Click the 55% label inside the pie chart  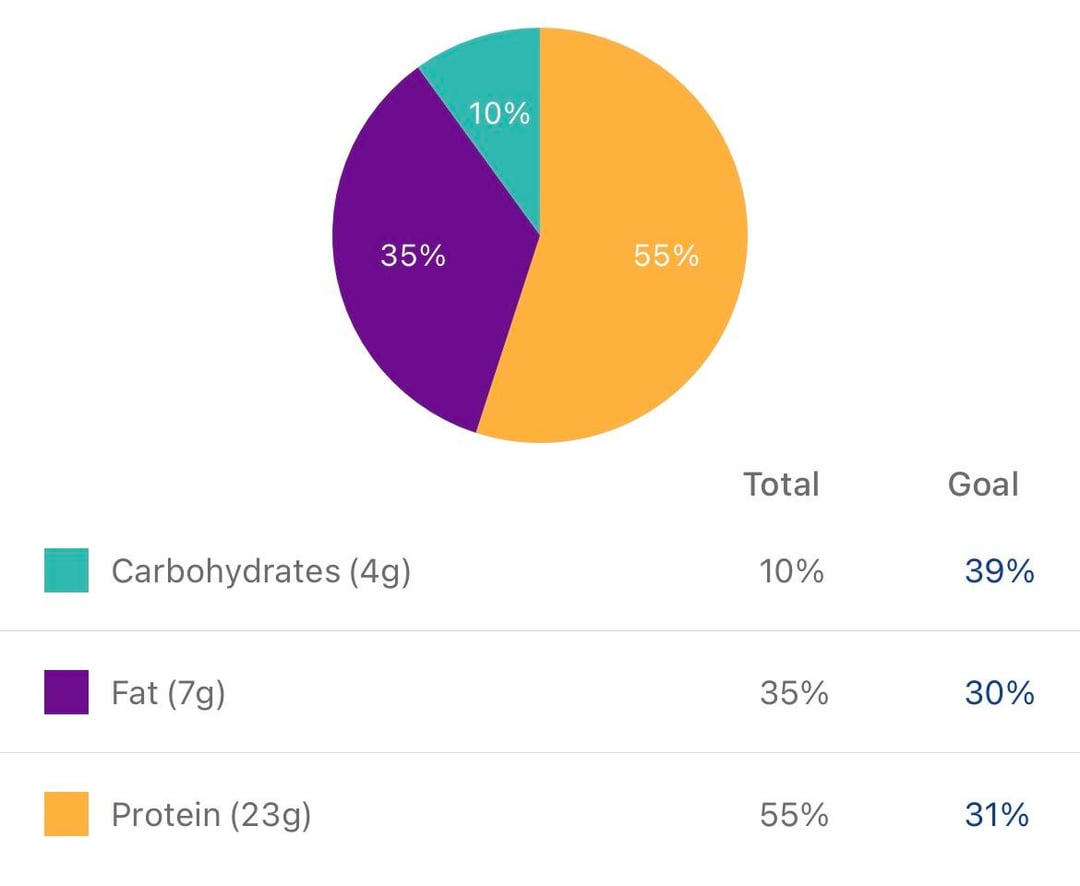[666, 256]
